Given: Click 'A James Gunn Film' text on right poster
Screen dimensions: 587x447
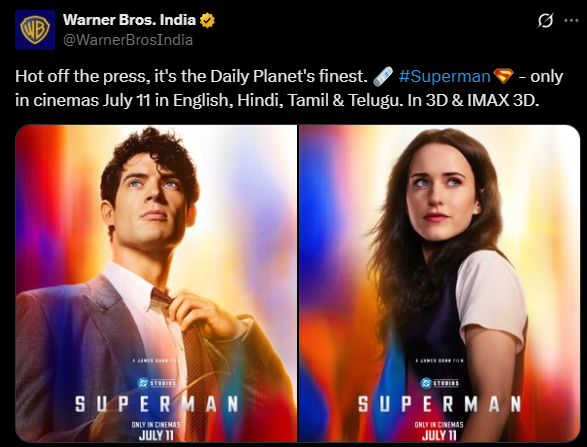Looking at the screenshot, I should point(440,361).
